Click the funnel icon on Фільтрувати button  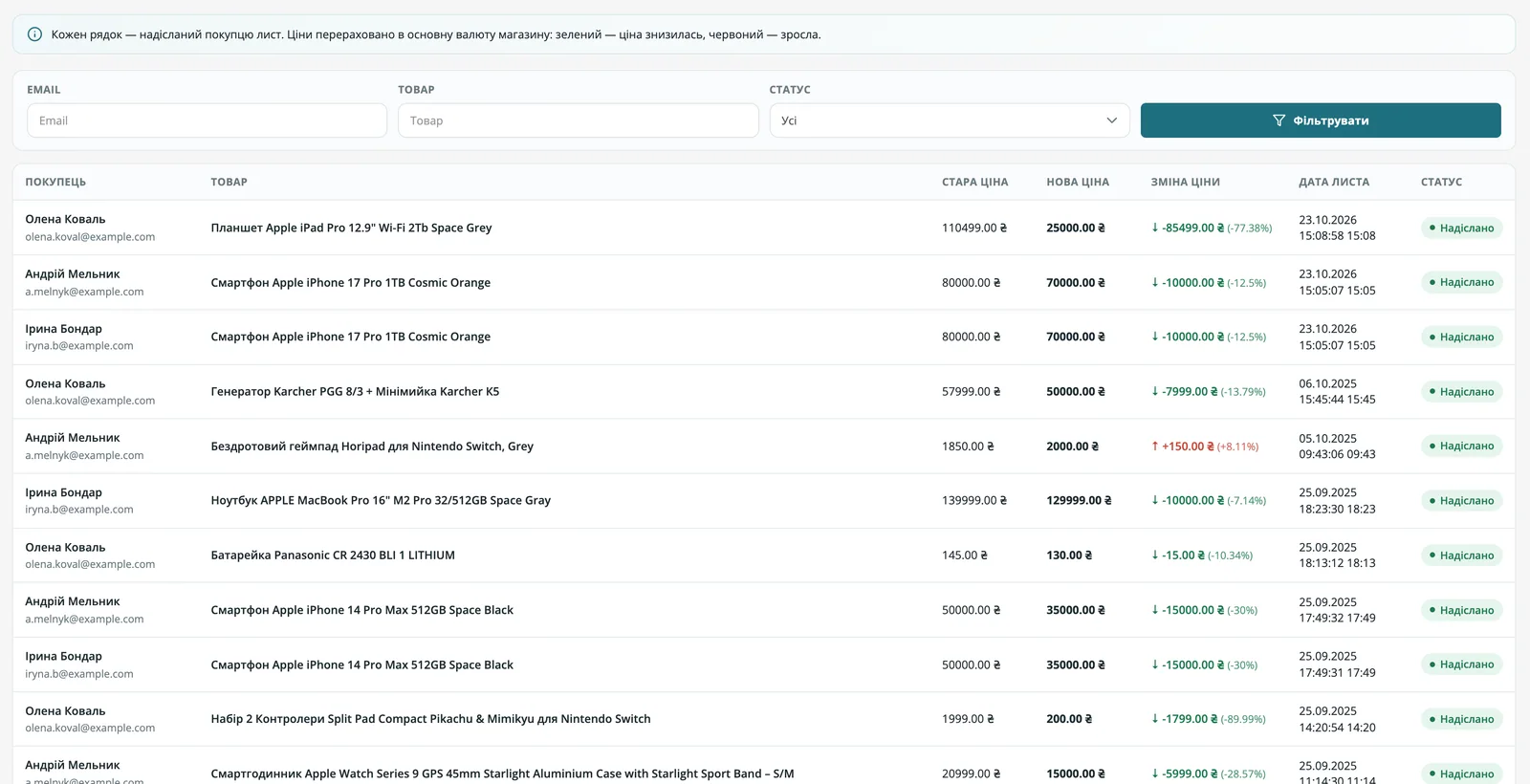[1279, 120]
